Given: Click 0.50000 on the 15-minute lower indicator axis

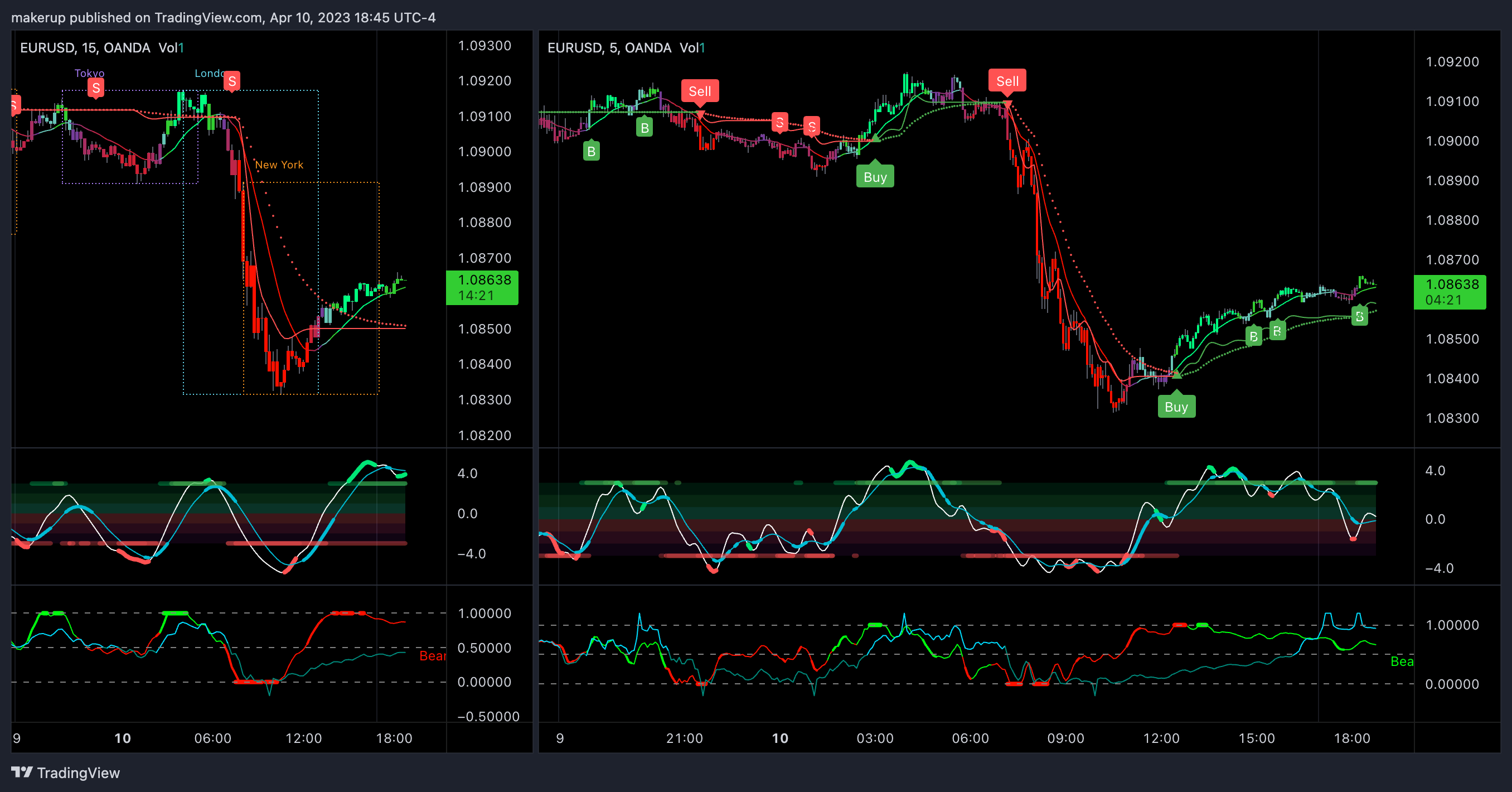Looking at the screenshot, I should coord(484,648).
